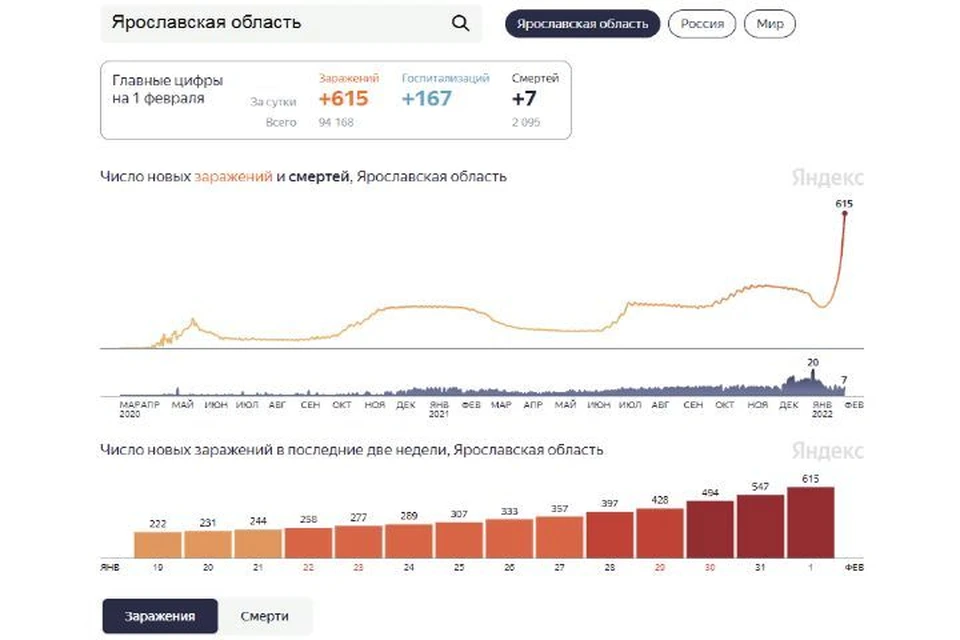Click the +615 daily infections figure

(x=343, y=98)
